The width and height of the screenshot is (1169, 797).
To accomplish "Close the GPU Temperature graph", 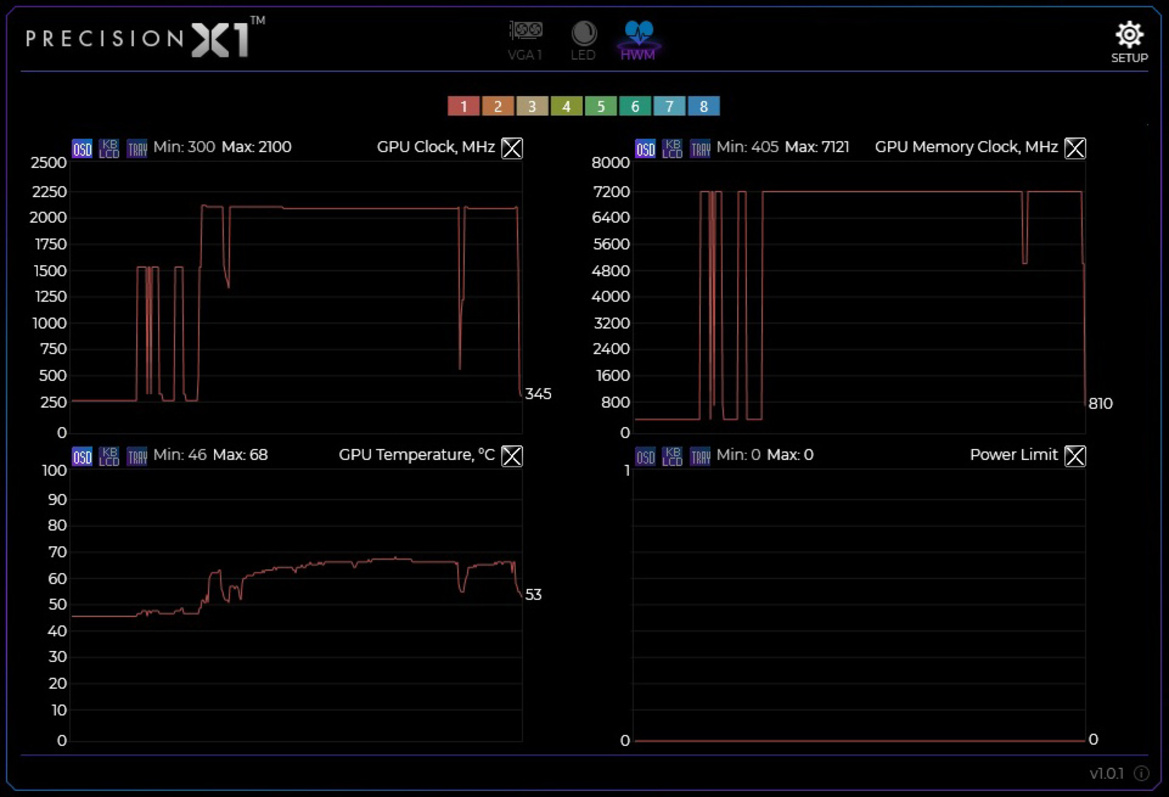I will pos(512,456).
